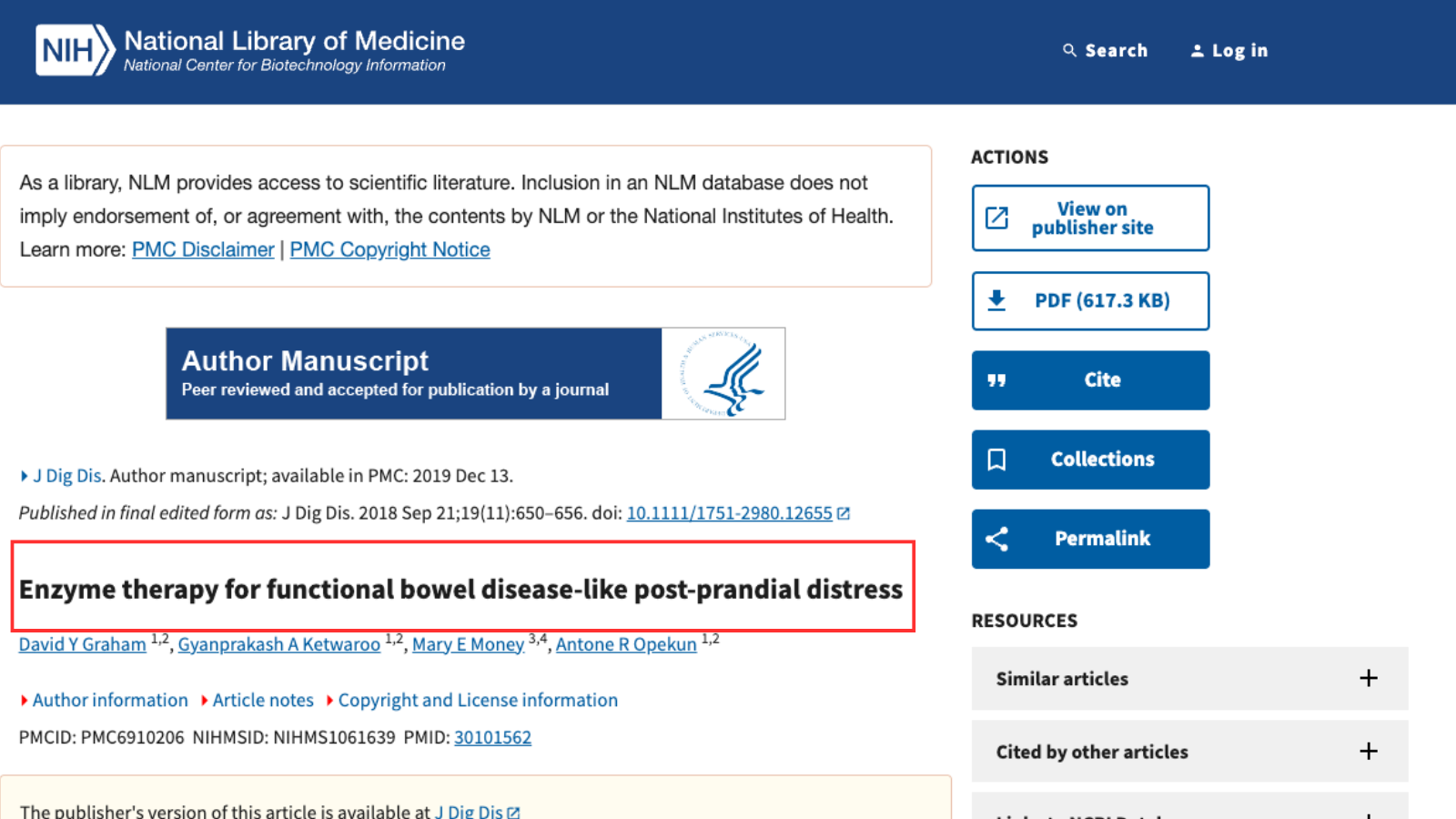The height and width of the screenshot is (819, 1456).
Task: Open the PMC Disclaimer link
Action: (x=203, y=249)
